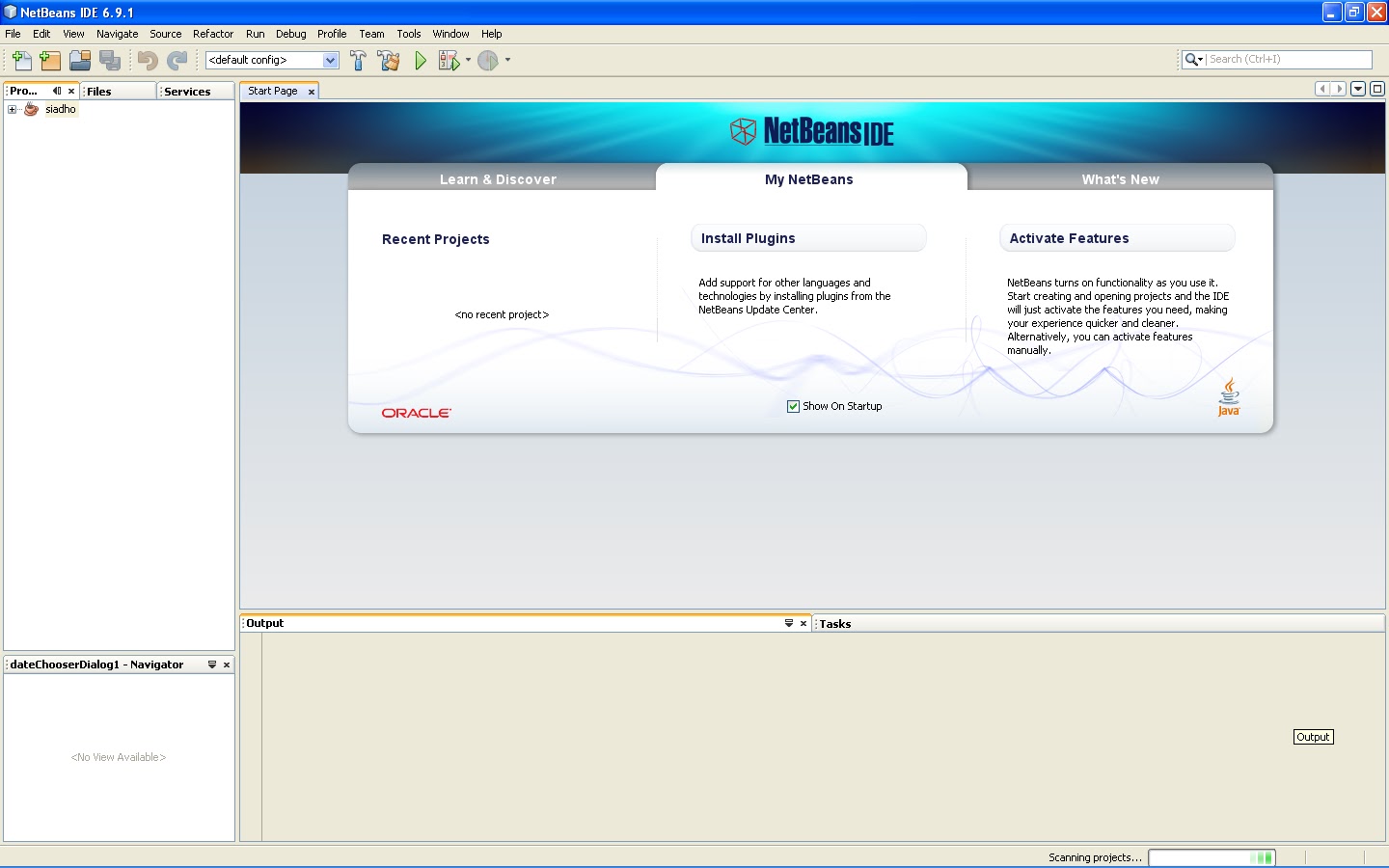Run the main project with the green arrow

coord(420,60)
